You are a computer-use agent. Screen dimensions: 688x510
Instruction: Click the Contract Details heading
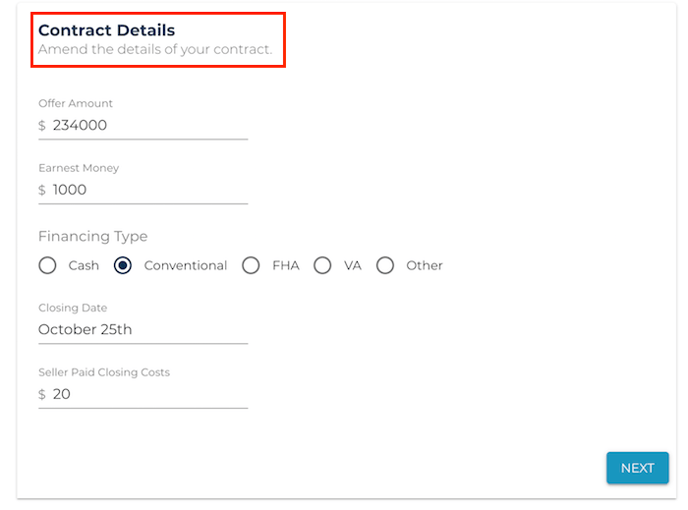click(x=107, y=30)
